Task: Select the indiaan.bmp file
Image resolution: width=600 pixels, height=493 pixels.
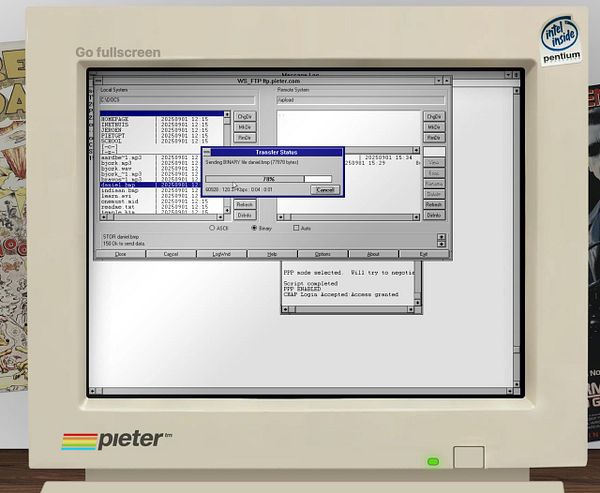Action: coord(151,190)
